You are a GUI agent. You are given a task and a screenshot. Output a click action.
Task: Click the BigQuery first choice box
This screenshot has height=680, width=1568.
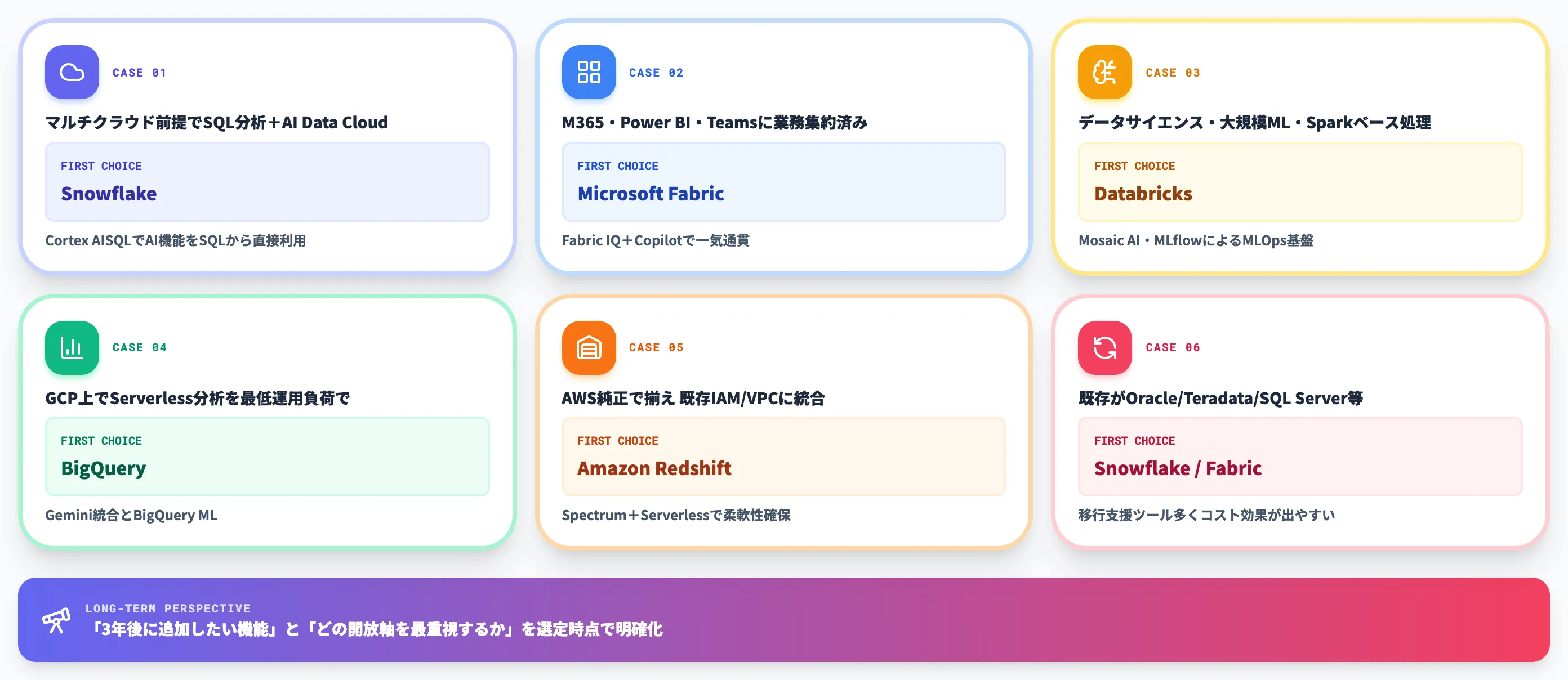[267, 456]
